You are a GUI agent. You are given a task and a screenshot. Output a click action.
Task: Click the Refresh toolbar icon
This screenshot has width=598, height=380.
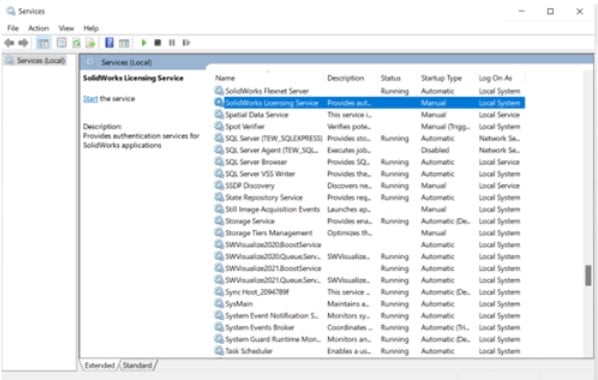click(76, 43)
